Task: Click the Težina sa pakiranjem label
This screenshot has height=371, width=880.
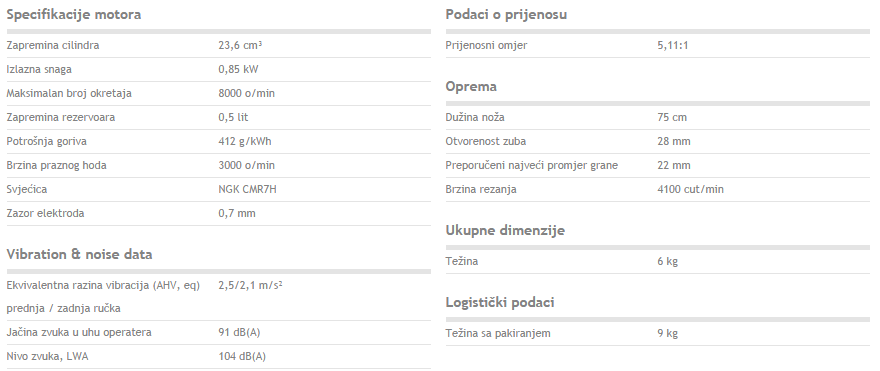Action: pos(498,333)
